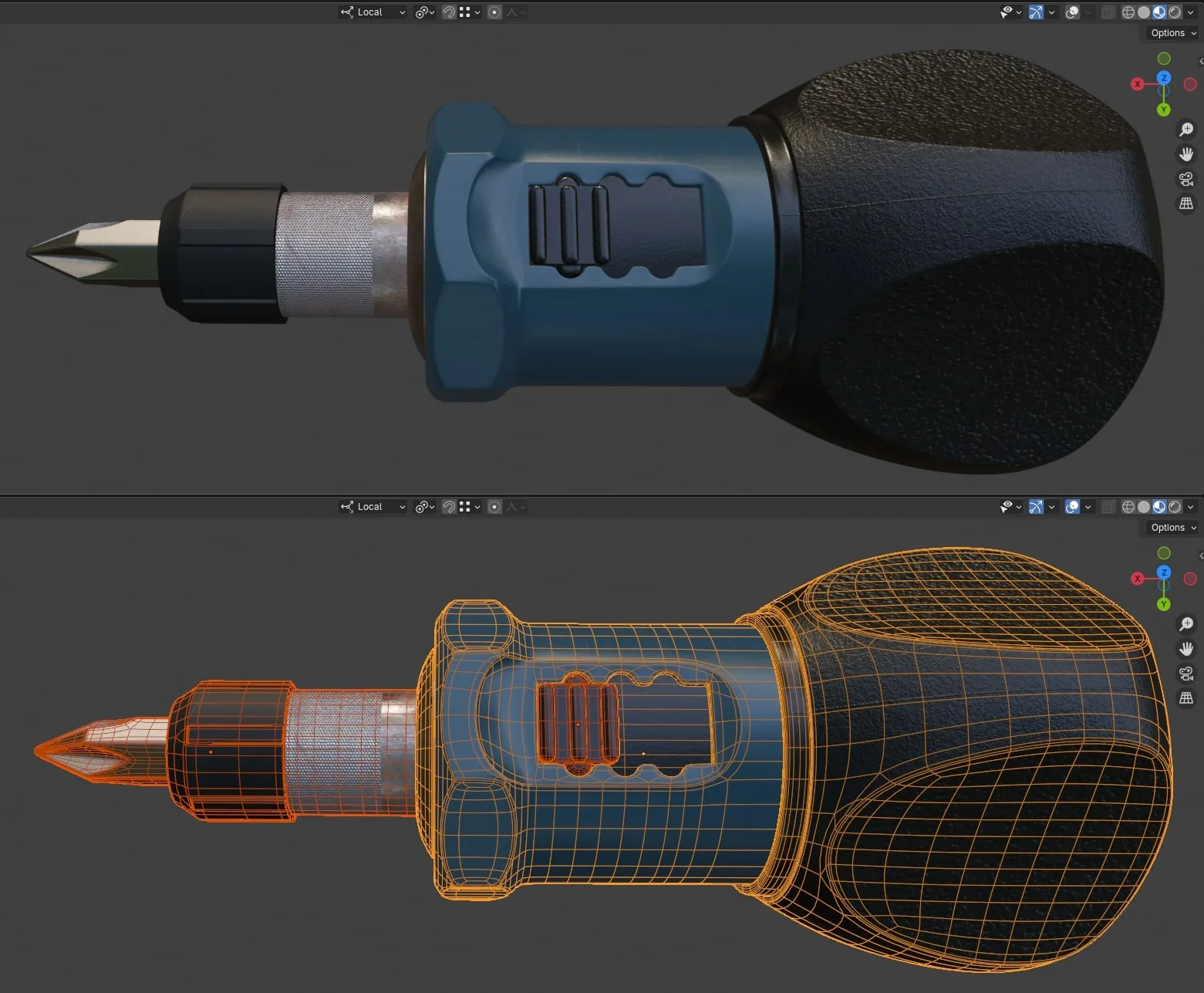Click the pan hand gizmo in lower viewport

pos(1186,649)
